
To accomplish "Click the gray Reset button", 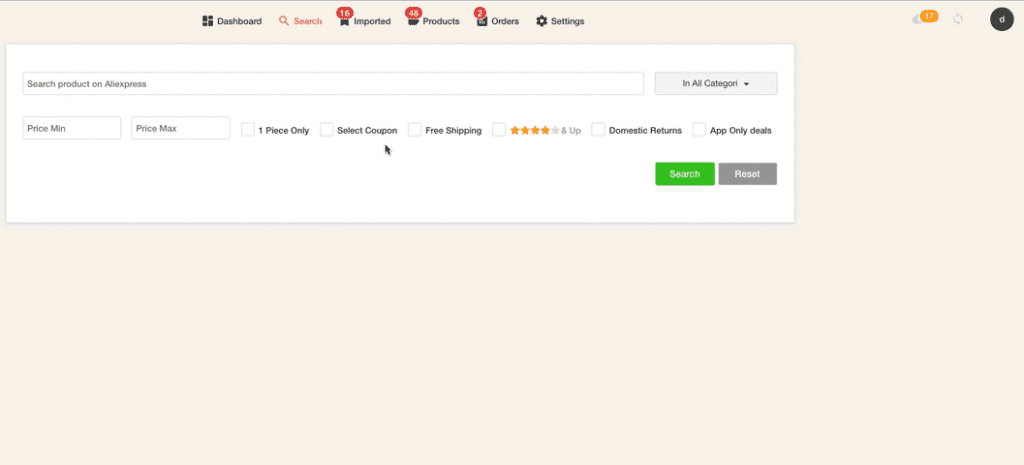I will tap(747, 174).
